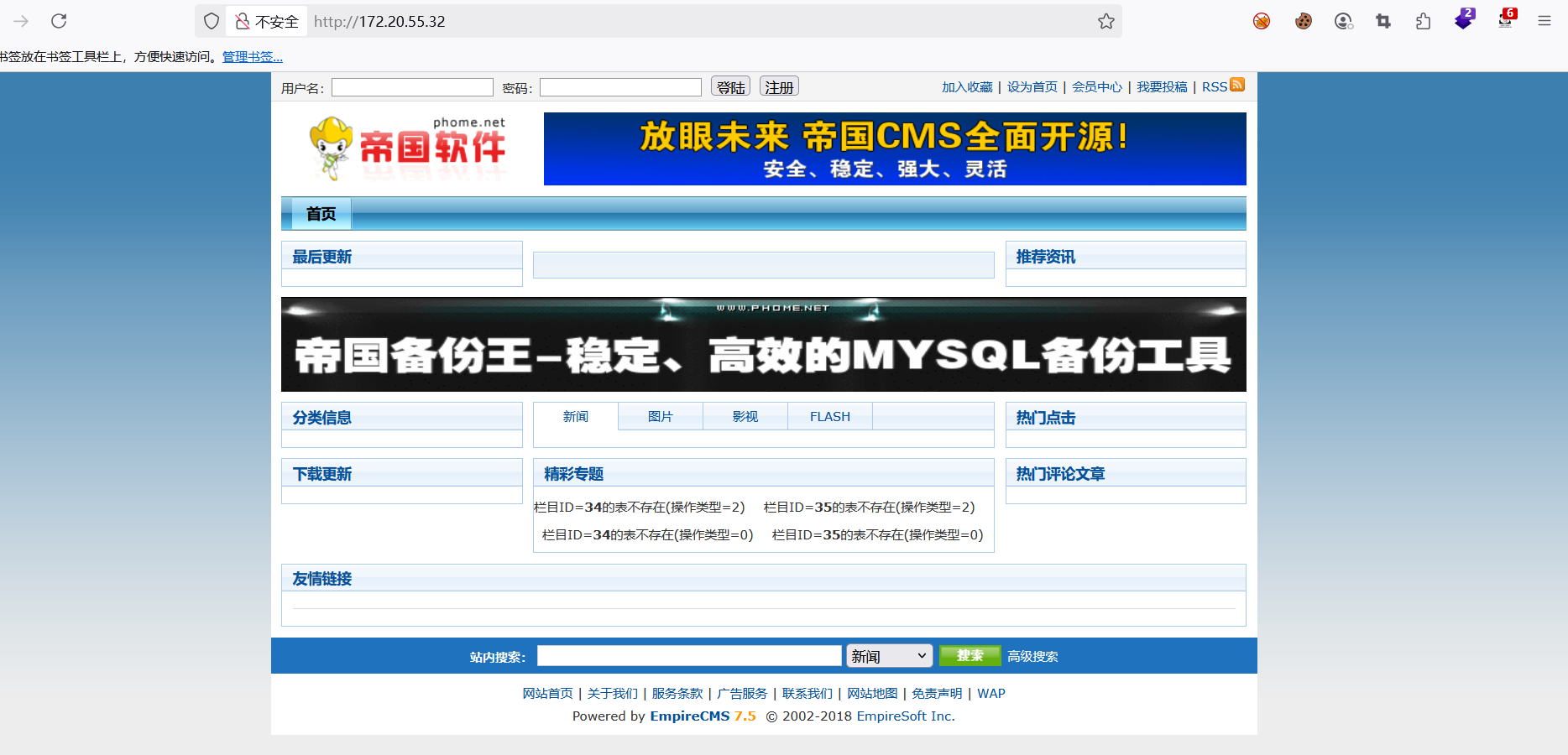
Task: Focus the 密码 input field
Action: [620, 87]
